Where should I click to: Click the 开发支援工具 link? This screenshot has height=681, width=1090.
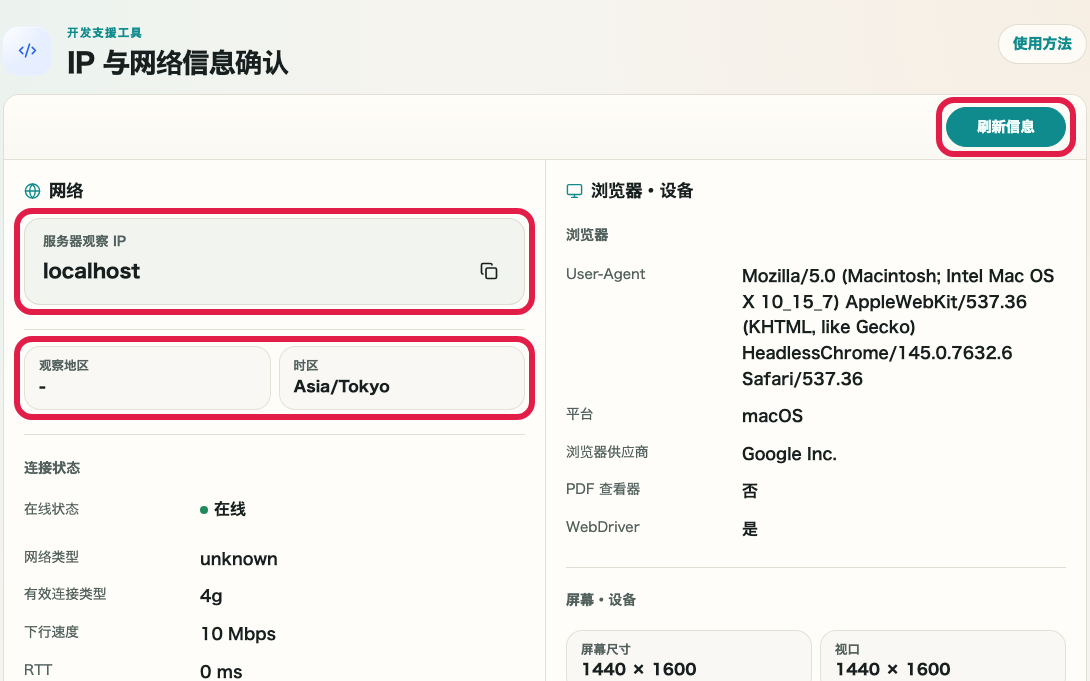(x=104, y=33)
